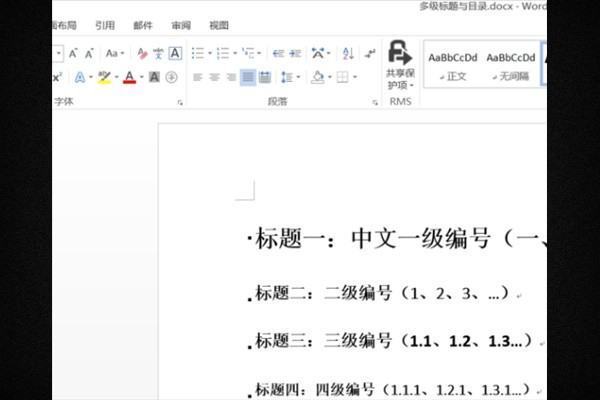Expand Text Effects dropdown arrow
The width and height of the screenshot is (600, 400).
91,78
